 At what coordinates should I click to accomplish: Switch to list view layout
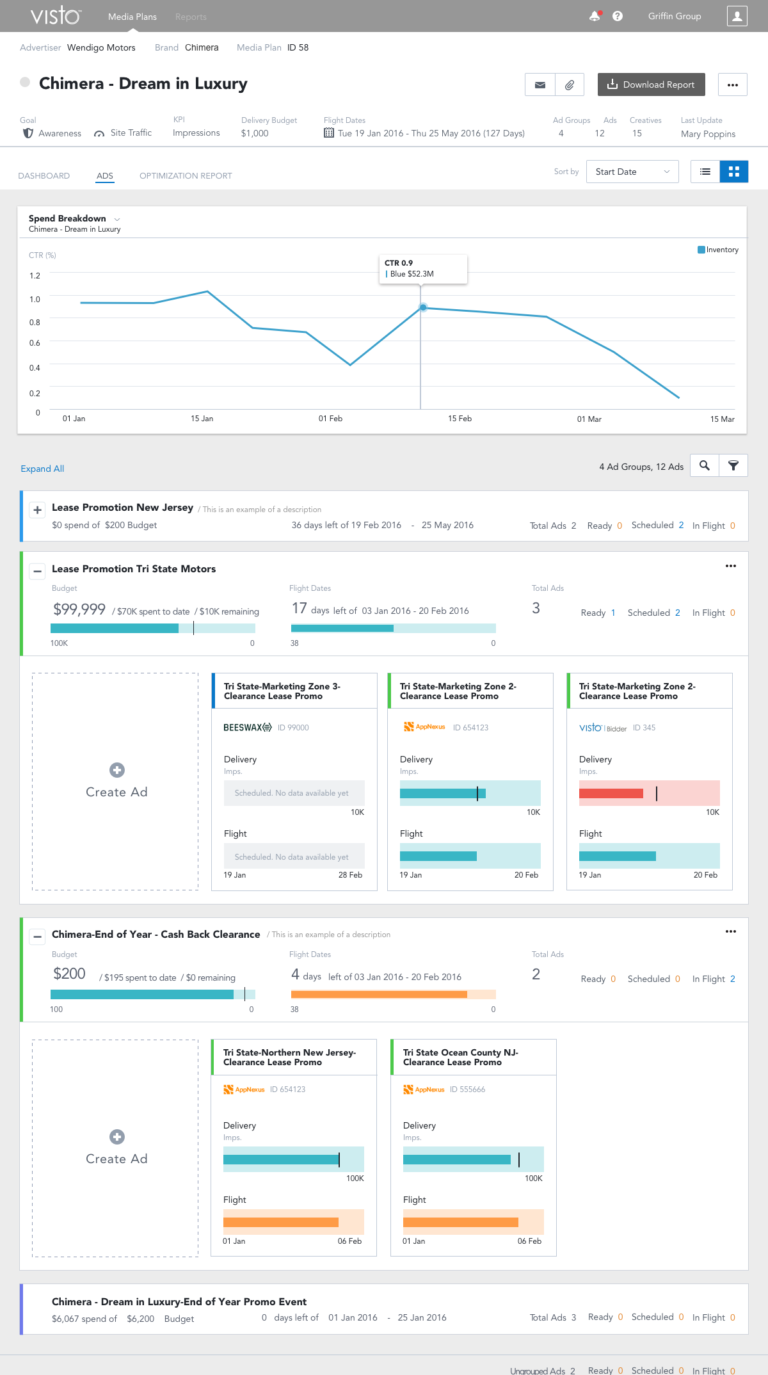point(705,171)
